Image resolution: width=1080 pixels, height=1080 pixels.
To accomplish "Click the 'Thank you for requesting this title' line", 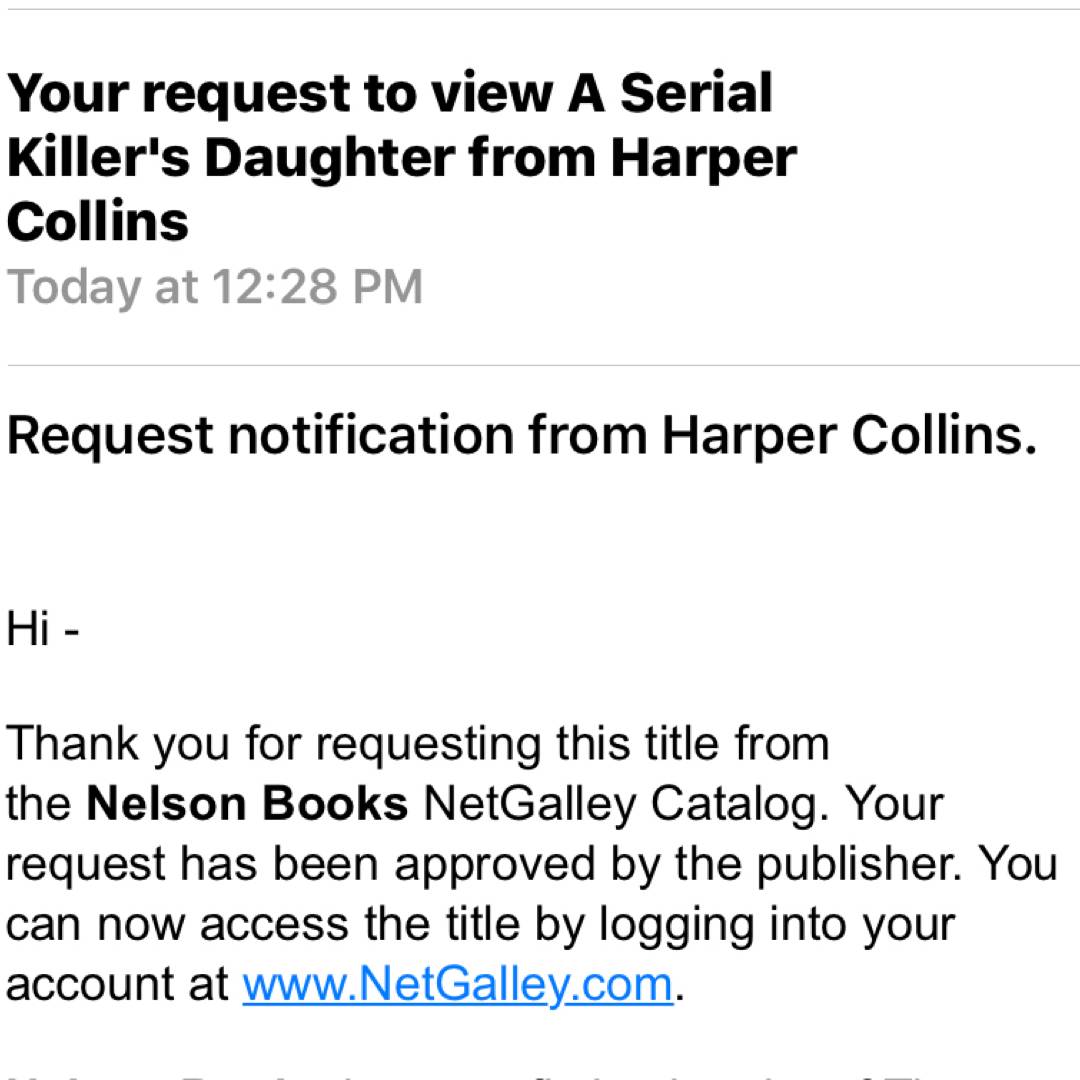I will (x=418, y=745).
